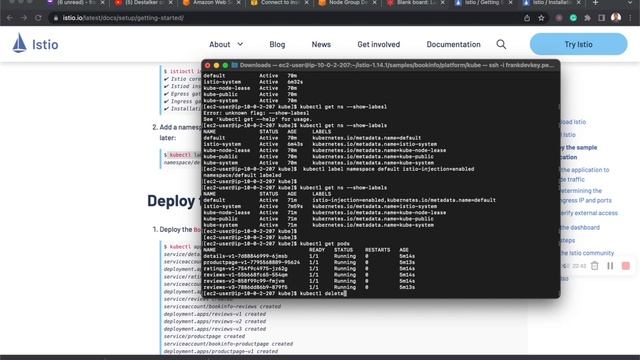The image size is (640, 360).
Task: Bookmark the page with the star icon
Action: [x=541, y=18]
